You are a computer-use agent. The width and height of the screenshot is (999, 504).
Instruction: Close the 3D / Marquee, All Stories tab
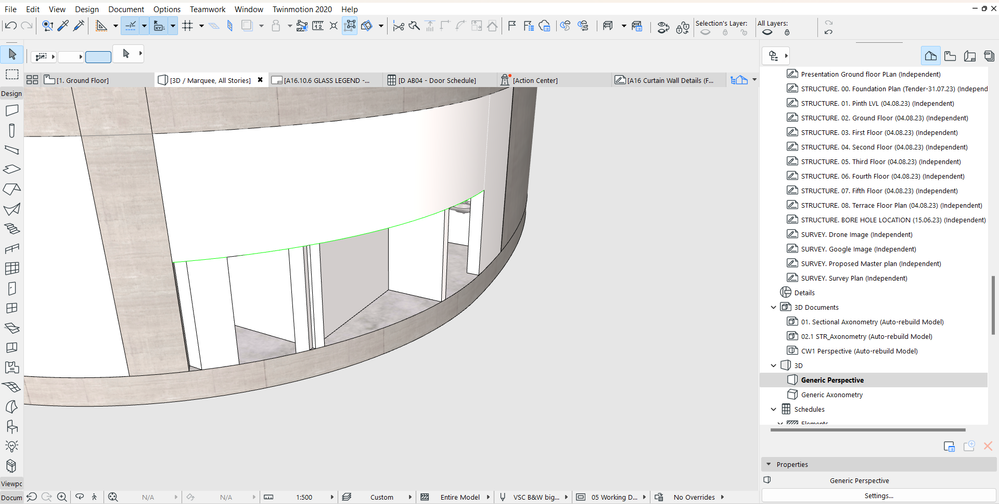tap(261, 80)
